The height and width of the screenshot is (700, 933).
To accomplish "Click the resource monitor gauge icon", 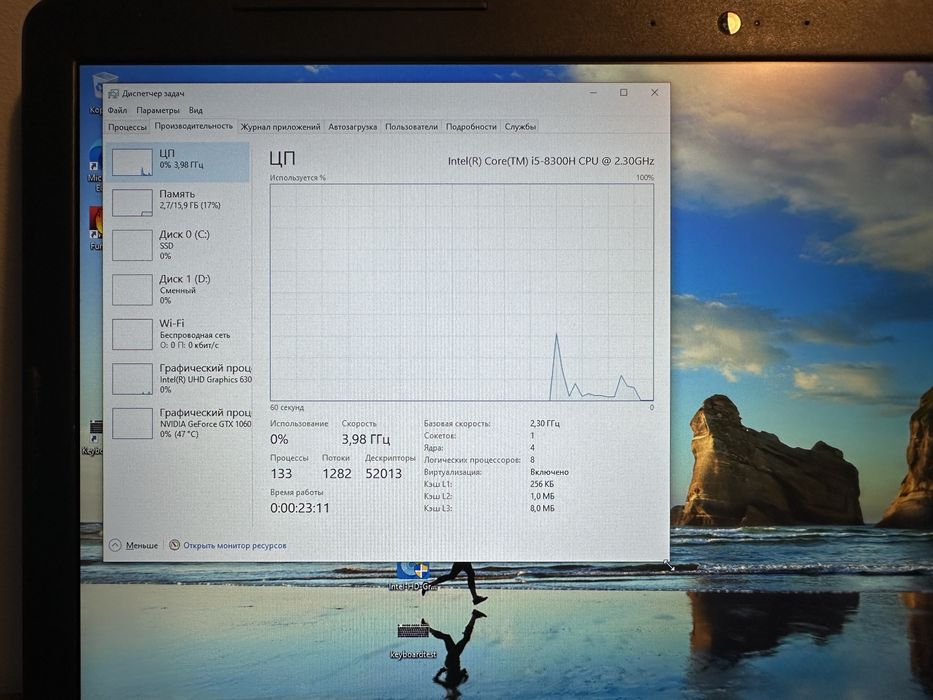I will click(174, 545).
